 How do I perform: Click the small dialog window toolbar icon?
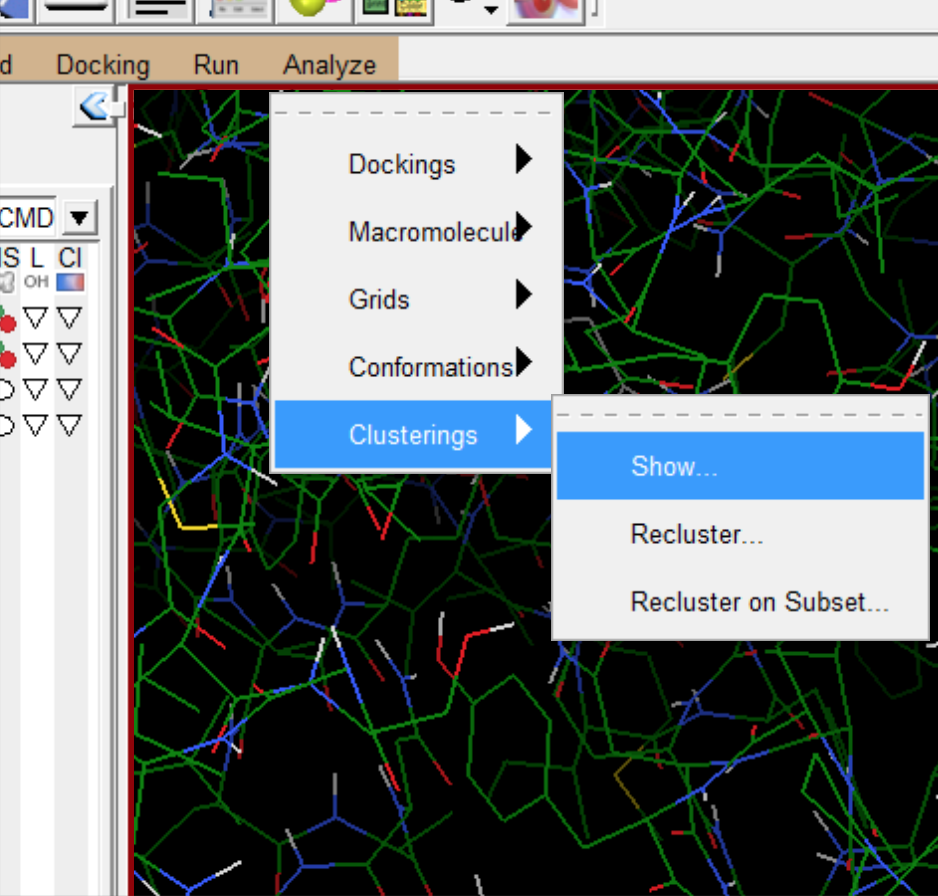pyautogui.click(x=234, y=8)
